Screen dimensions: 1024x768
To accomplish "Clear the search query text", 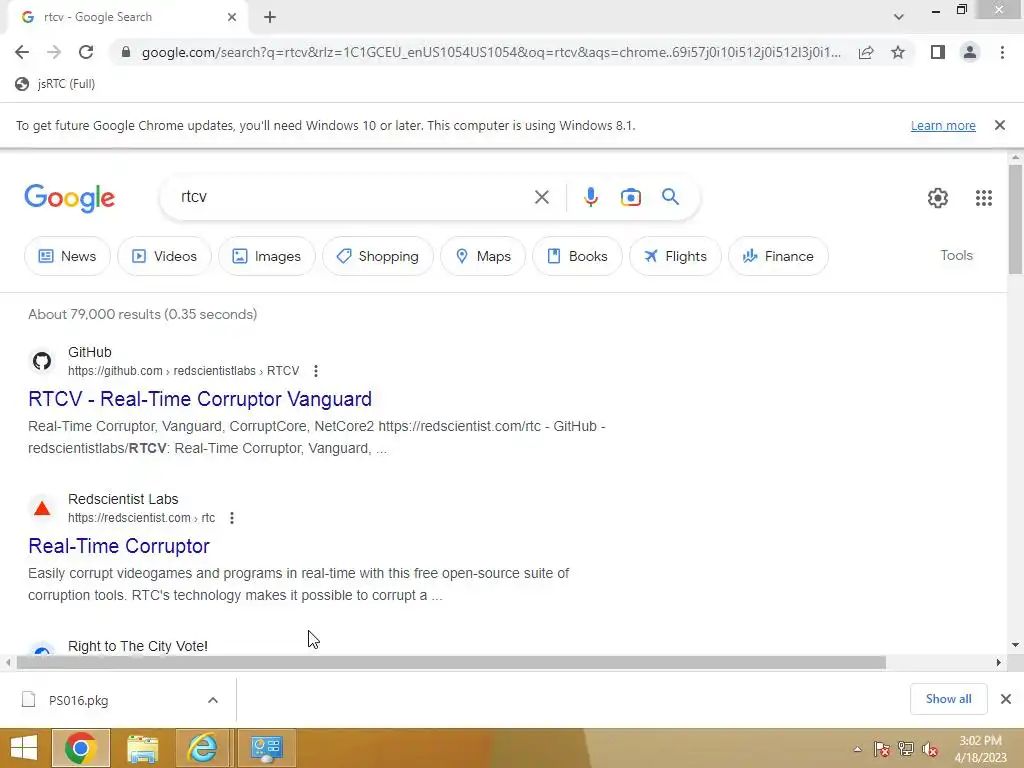I will click(541, 197).
